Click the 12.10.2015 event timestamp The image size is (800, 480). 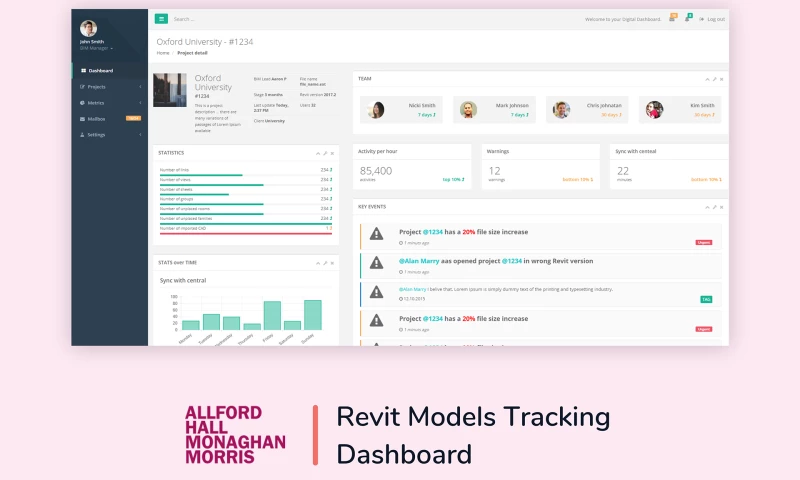[412, 299]
